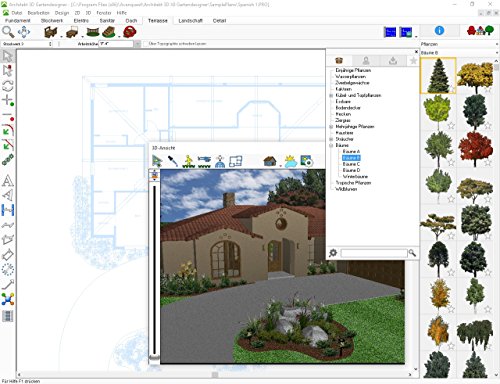
Task: Click the picture snapshot icon in 3D toolbar
Action: 306,161
